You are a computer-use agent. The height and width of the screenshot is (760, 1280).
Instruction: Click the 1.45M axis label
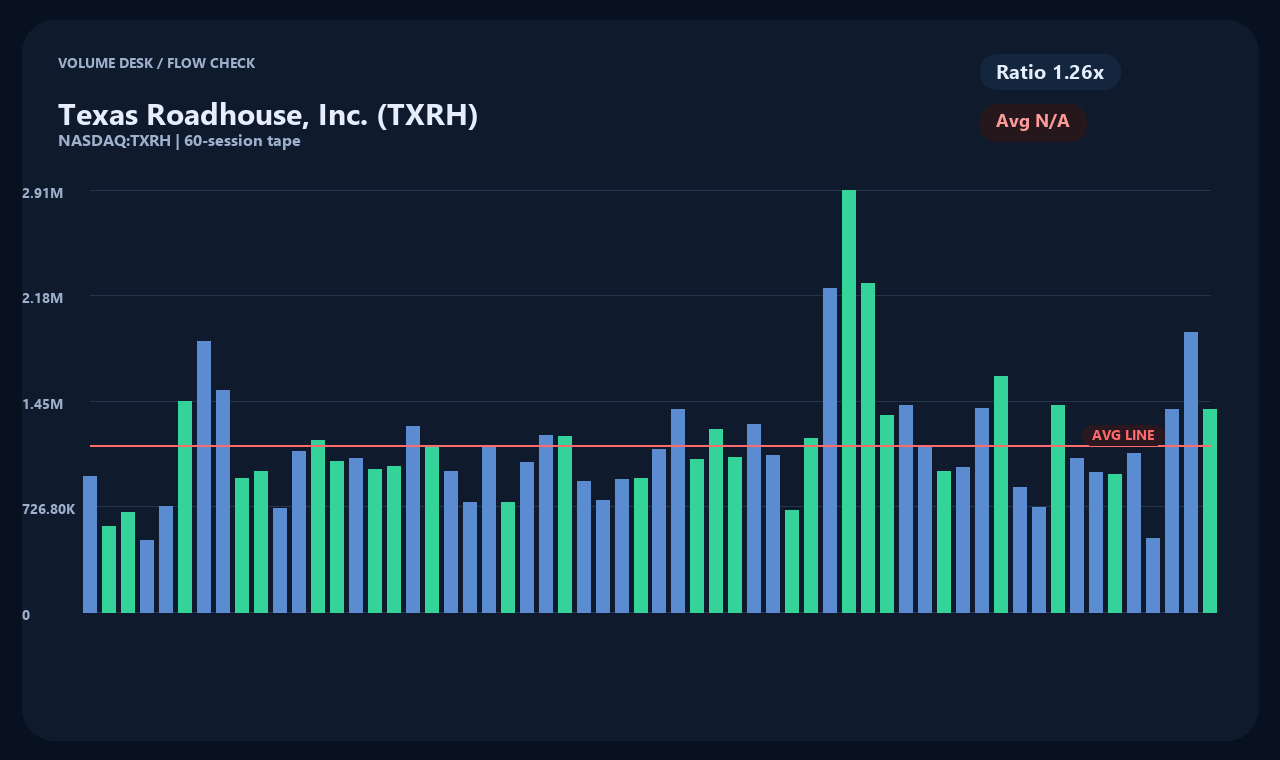pos(43,404)
